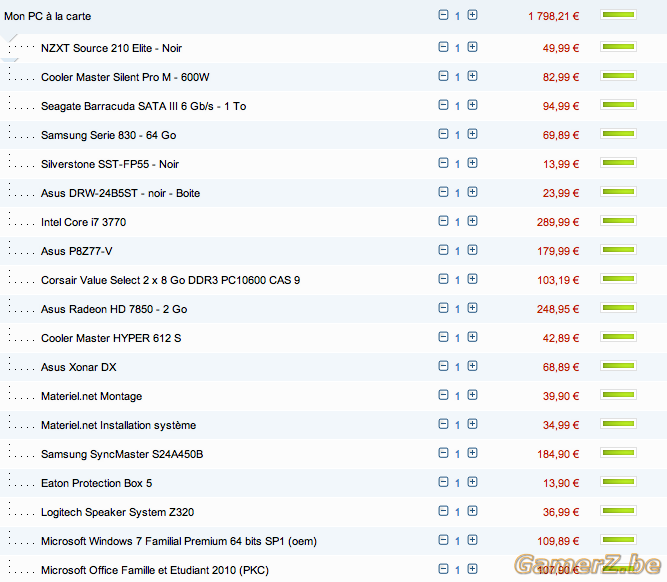
Task: Decrease Corsair Value Select RAM quantity
Action: pos(443,279)
